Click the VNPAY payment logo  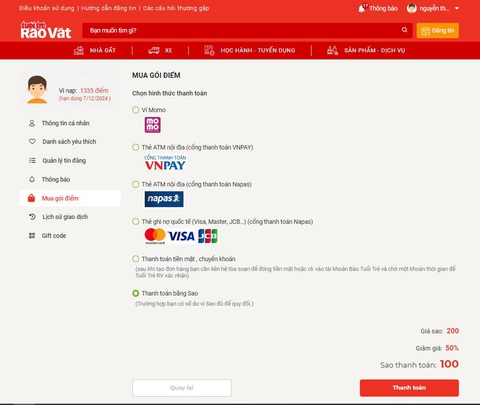(x=165, y=162)
